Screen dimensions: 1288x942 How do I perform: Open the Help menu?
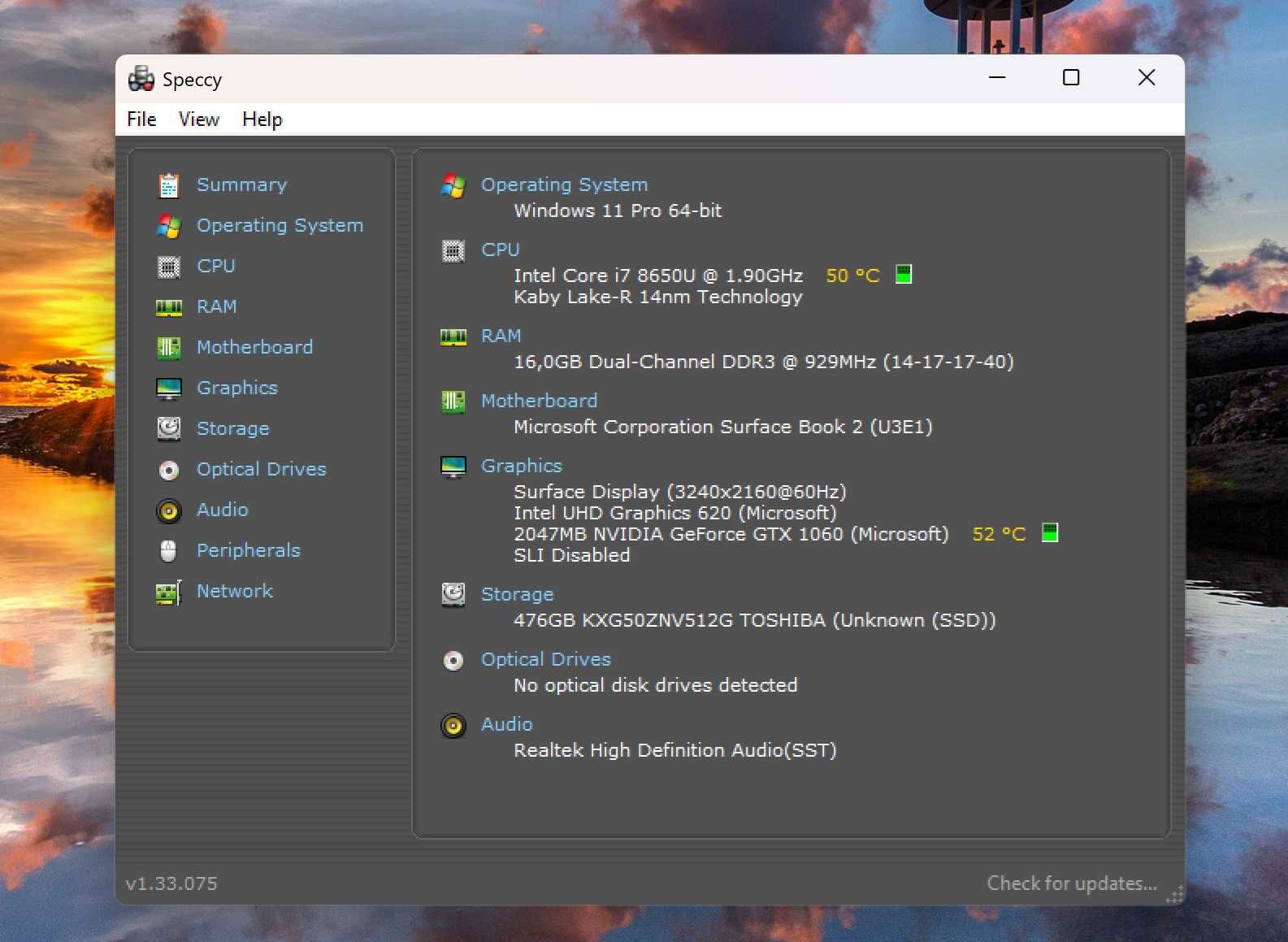click(262, 119)
